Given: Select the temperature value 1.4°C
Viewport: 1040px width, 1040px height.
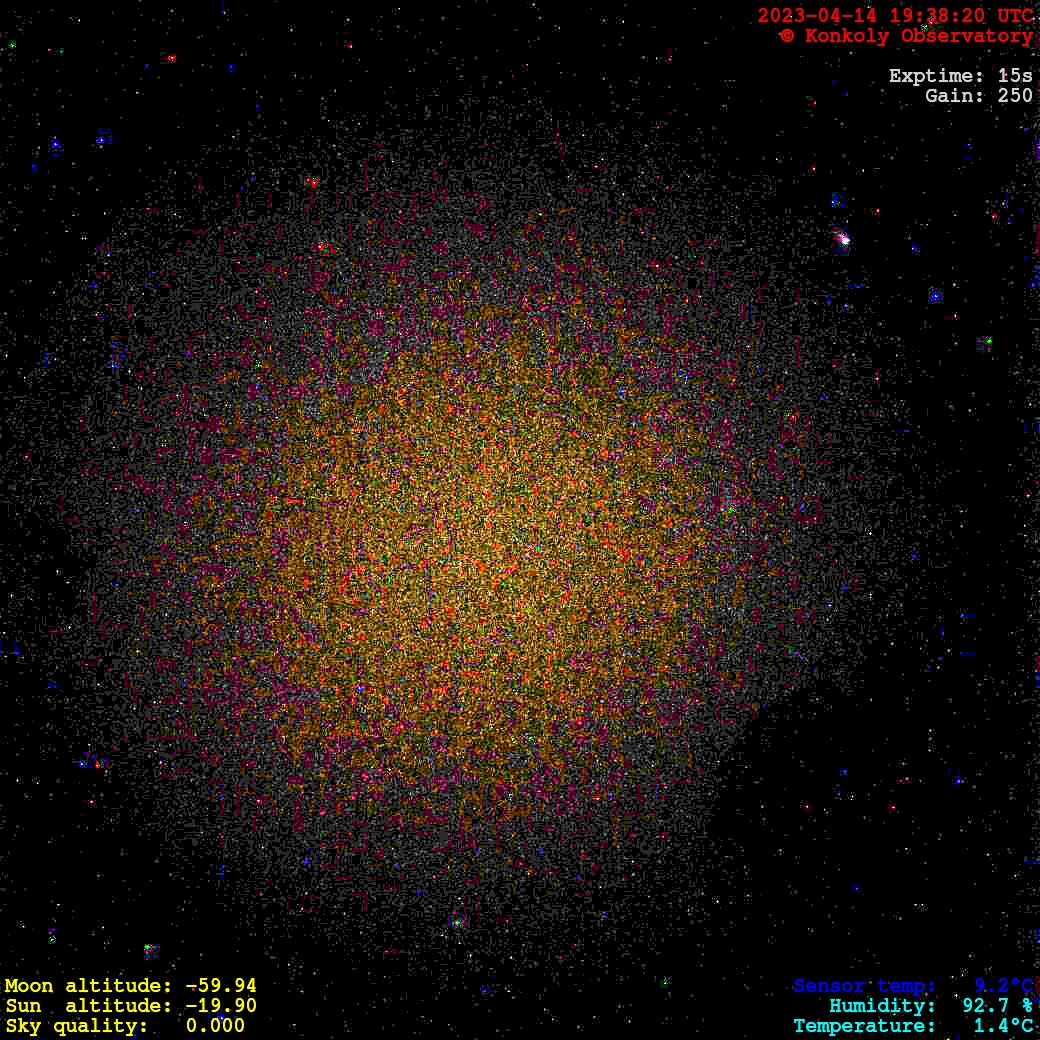Looking at the screenshot, I should (1003, 1026).
